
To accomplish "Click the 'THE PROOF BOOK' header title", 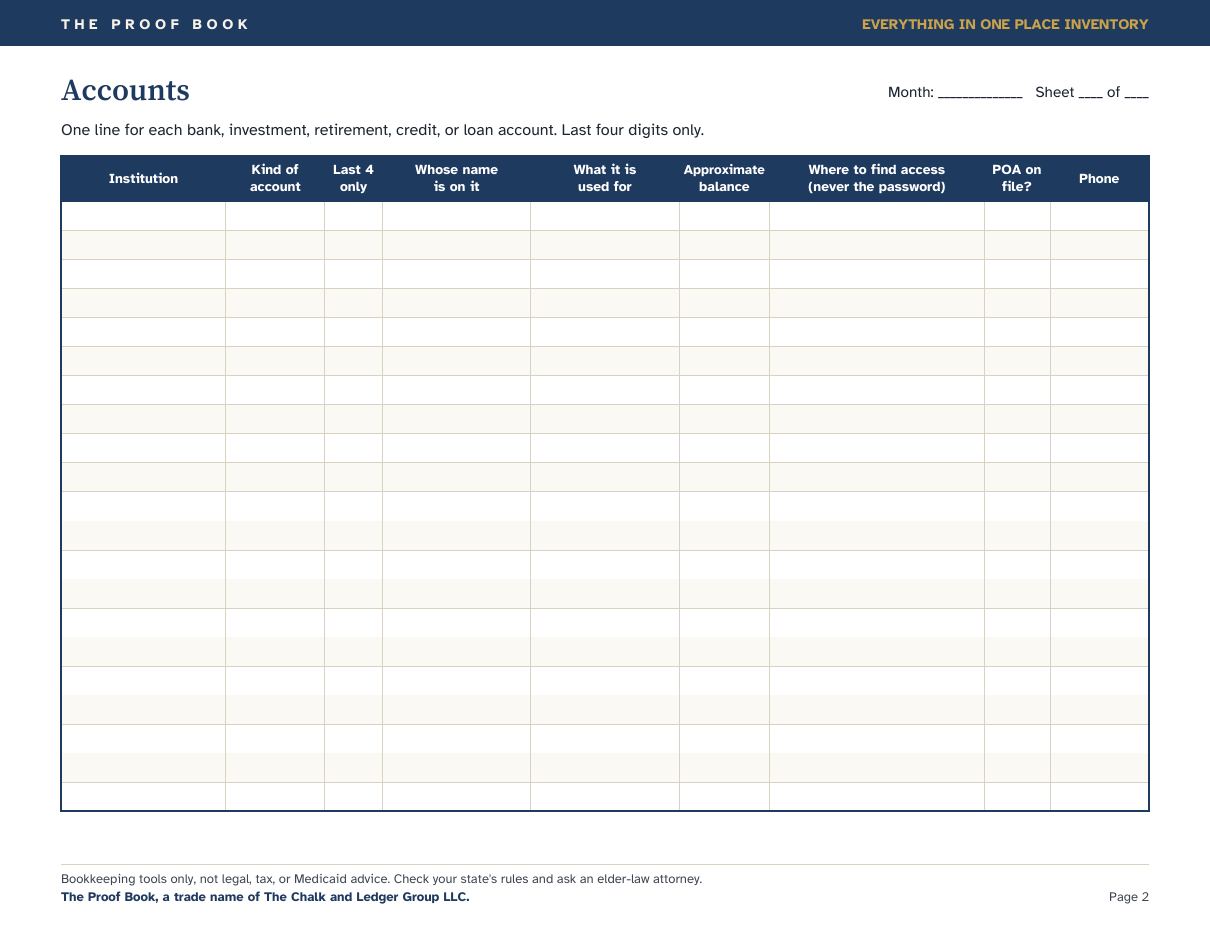I will [x=155, y=24].
